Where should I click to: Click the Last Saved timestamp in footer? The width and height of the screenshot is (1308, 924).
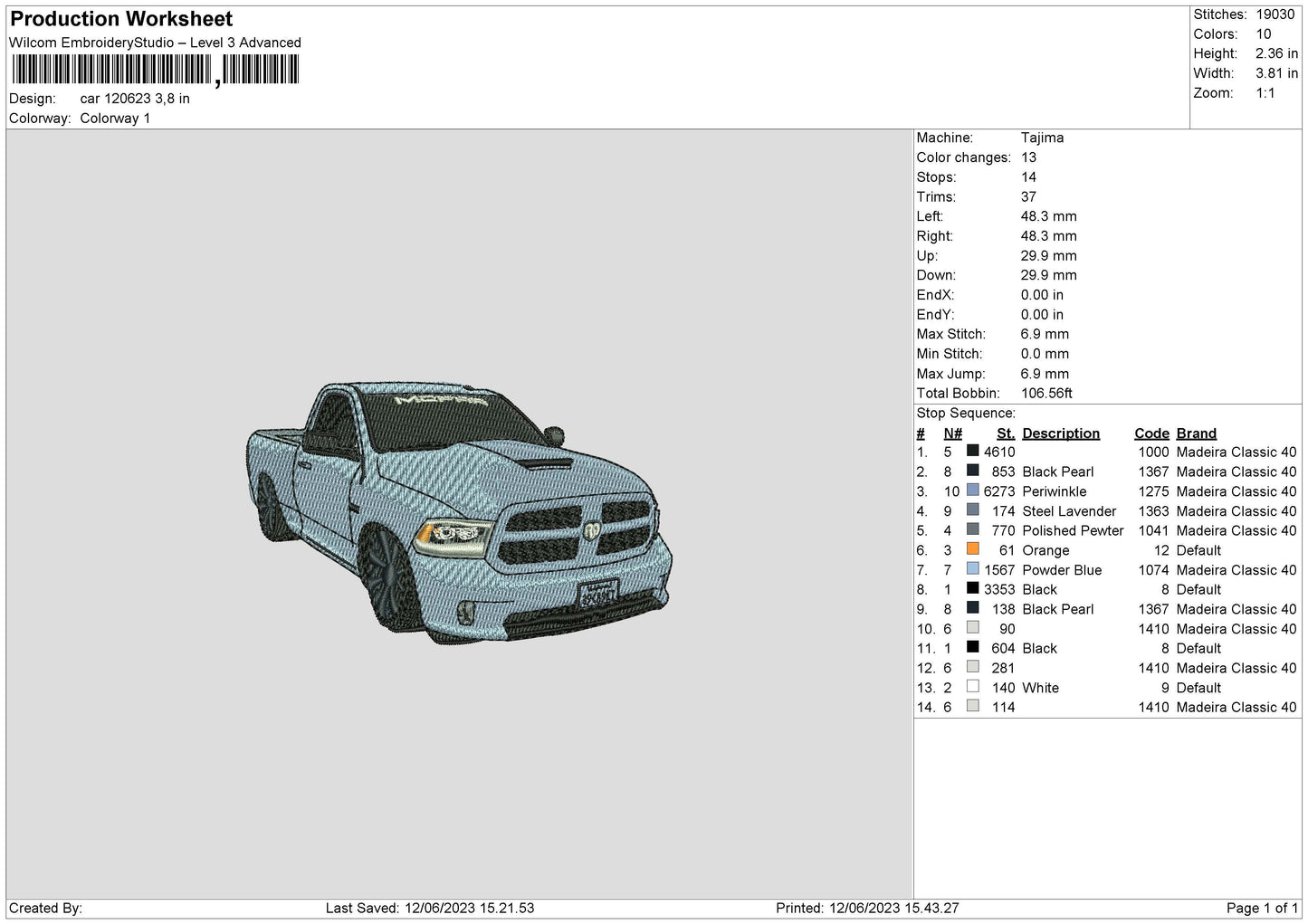(430, 908)
